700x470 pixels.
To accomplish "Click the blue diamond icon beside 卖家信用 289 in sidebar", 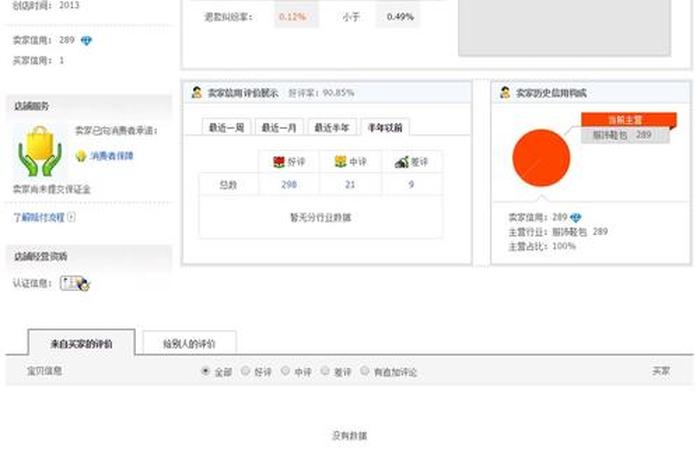I will 86,41.
